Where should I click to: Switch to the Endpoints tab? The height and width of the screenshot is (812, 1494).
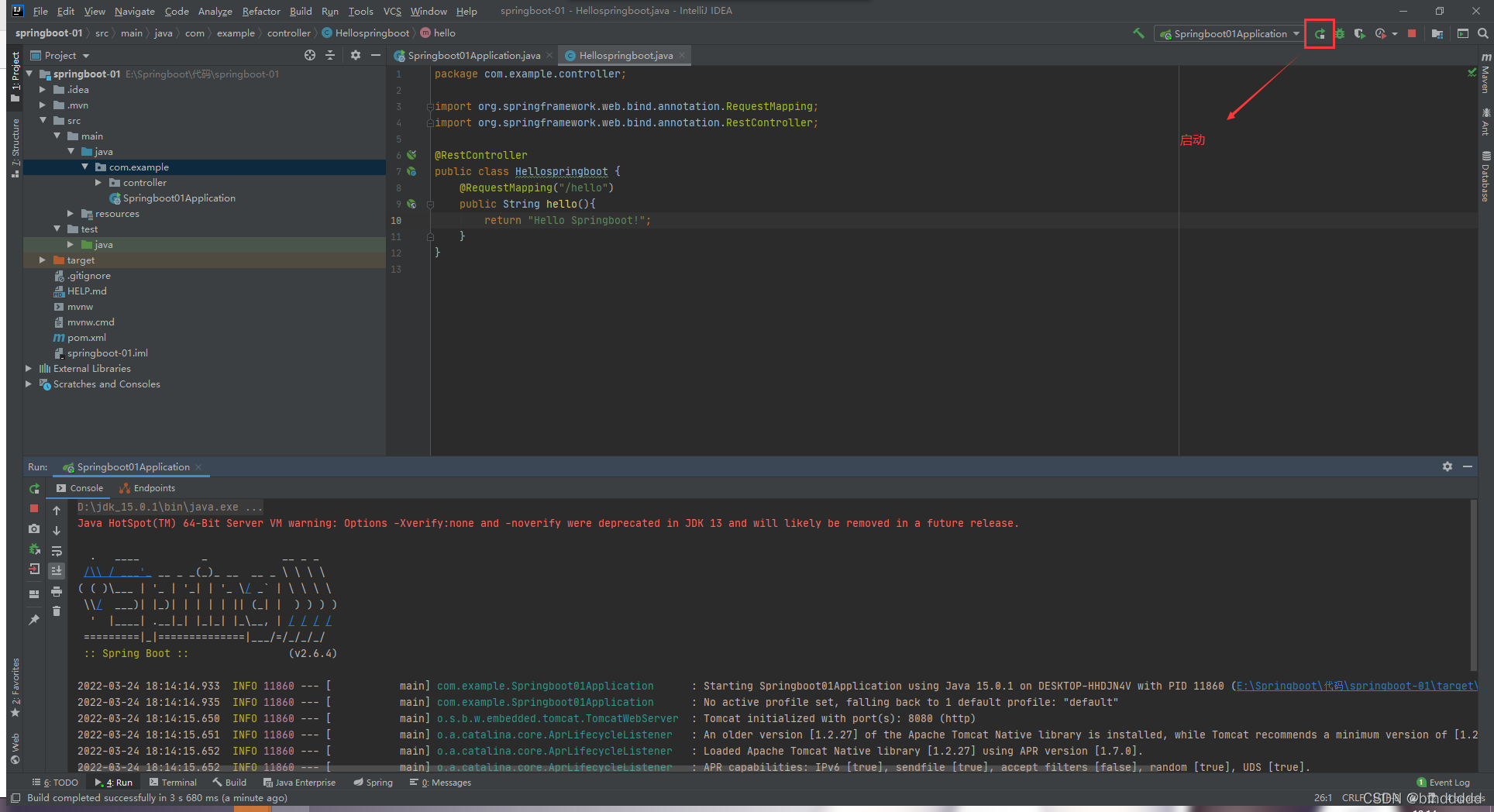tap(147, 488)
